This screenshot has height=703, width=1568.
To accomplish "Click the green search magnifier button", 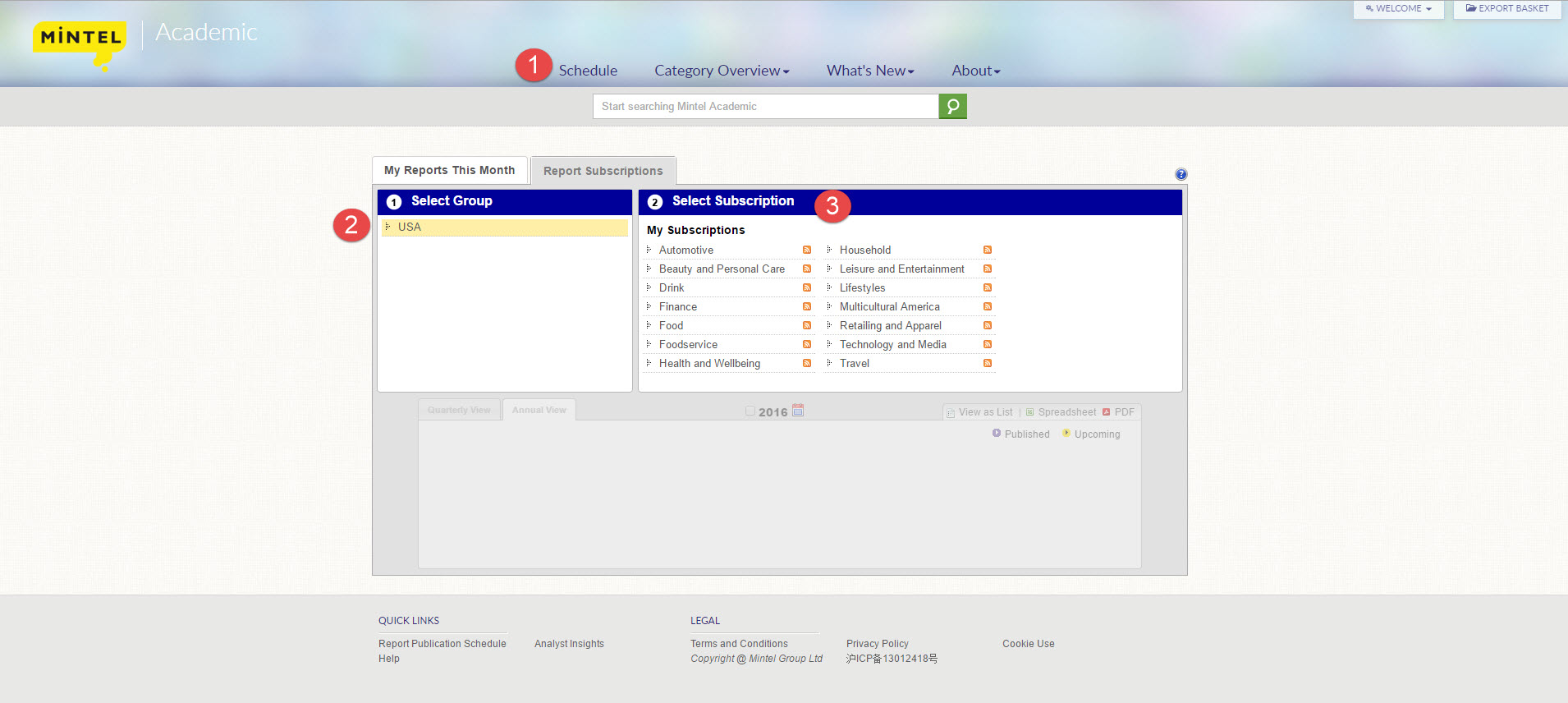I will click(x=952, y=106).
